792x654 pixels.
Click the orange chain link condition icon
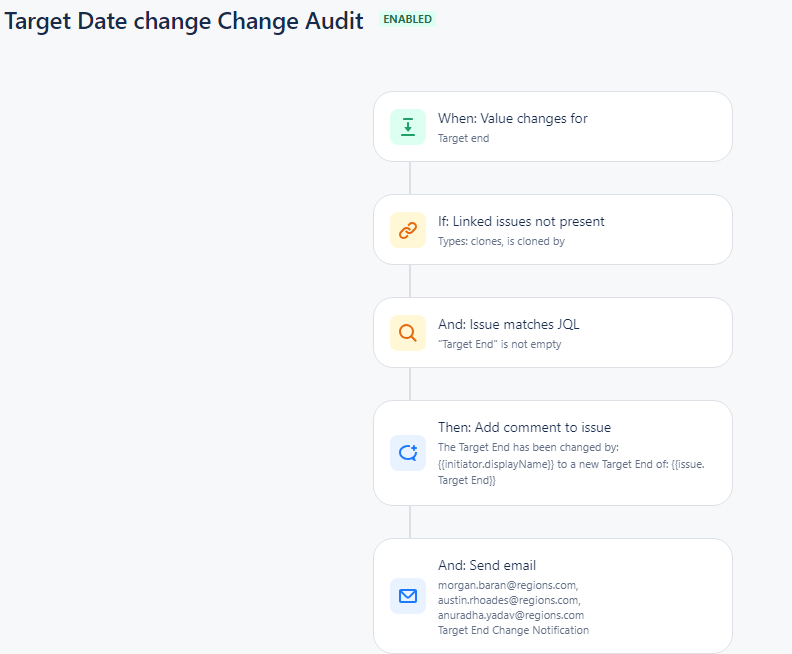[408, 230]
